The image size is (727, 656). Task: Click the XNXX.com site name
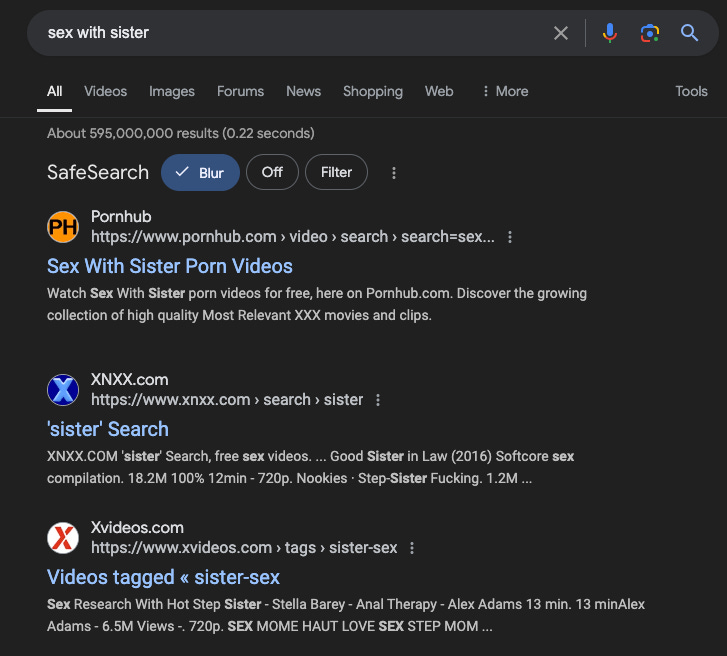coord(129,379)
